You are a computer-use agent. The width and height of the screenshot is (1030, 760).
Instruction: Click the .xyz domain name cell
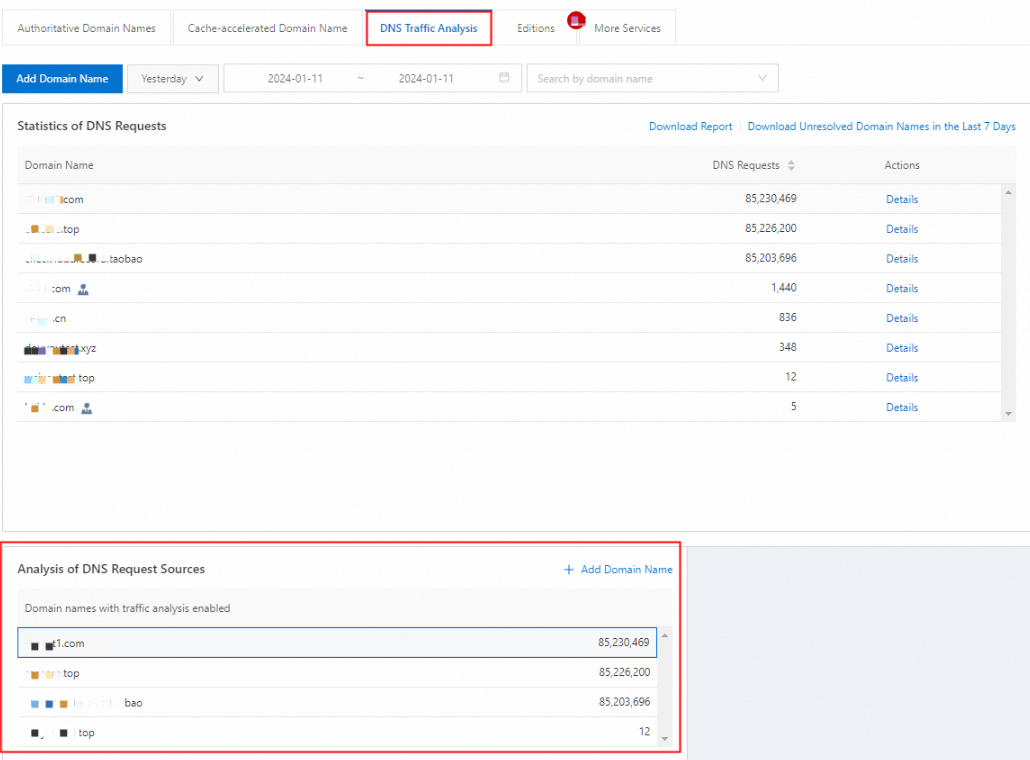pos(60,348)
